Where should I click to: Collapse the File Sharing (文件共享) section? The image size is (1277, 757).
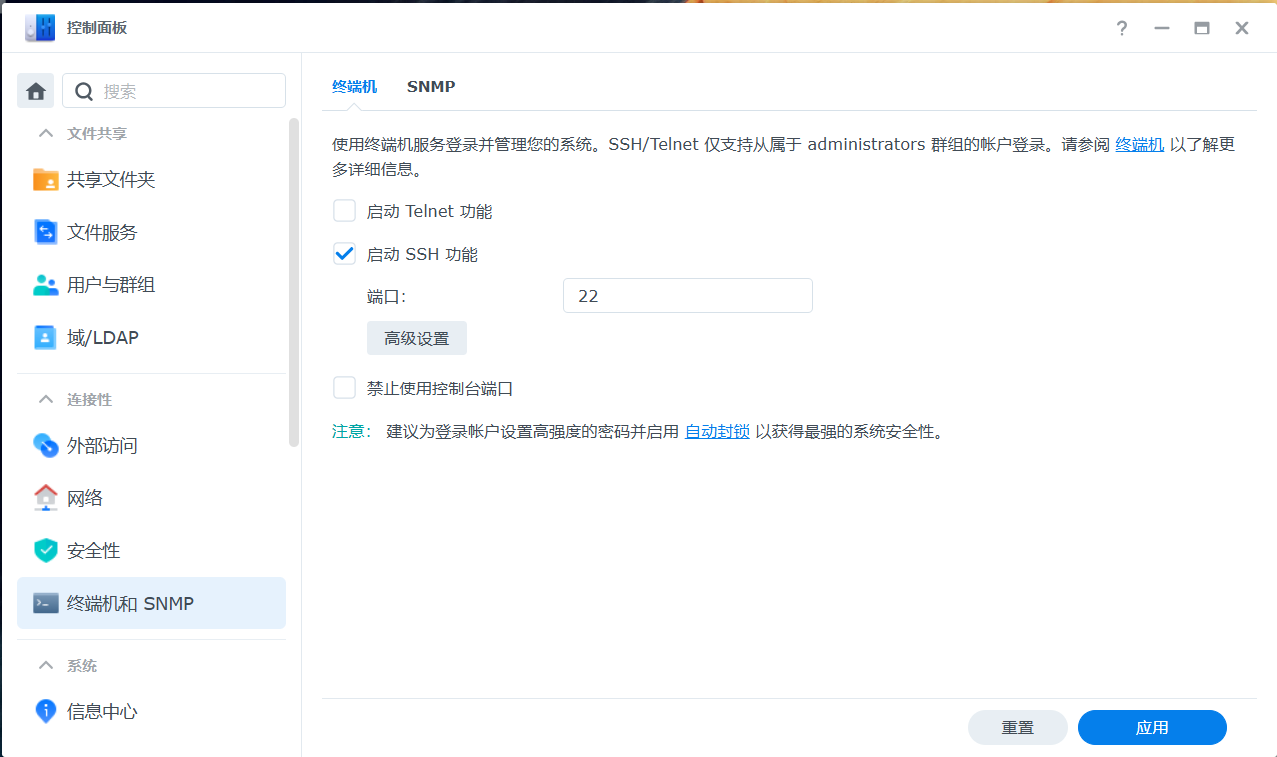point(45,133)
